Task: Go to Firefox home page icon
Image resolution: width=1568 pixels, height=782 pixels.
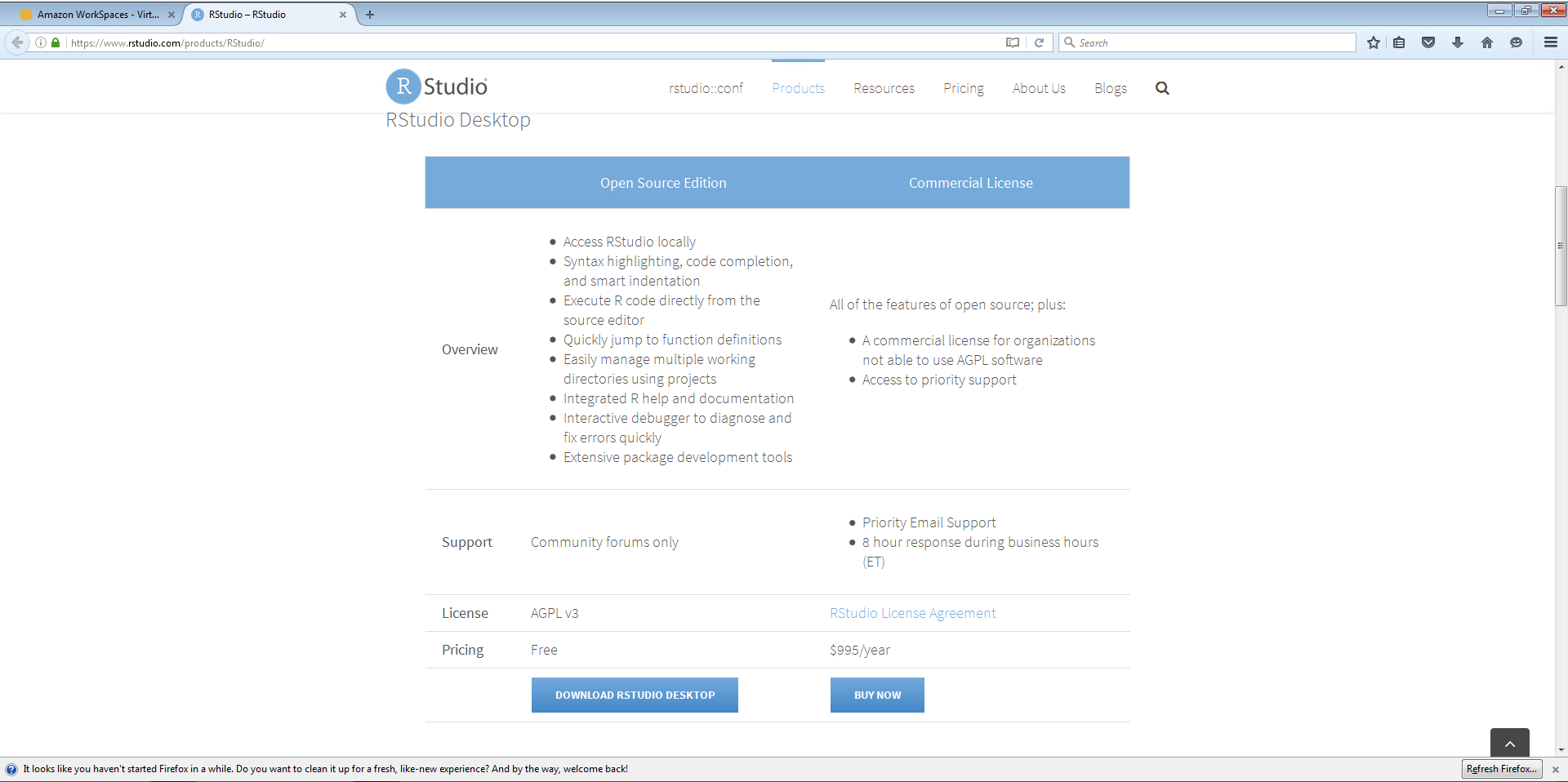Action: pos(1487,42)
